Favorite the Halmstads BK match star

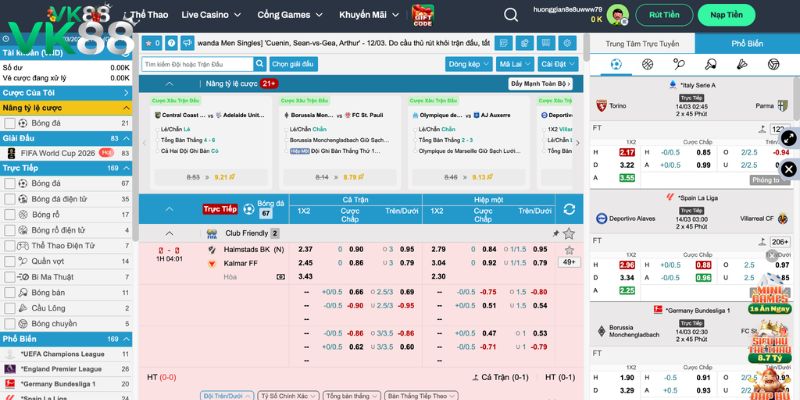click(x=569, y=250)
